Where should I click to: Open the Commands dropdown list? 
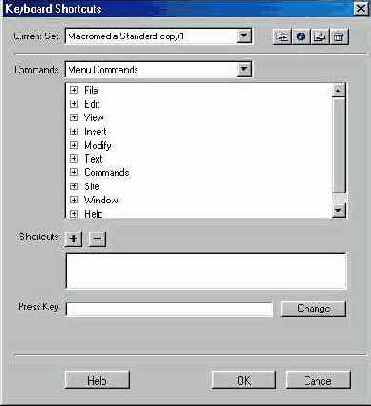pos(244,69)
